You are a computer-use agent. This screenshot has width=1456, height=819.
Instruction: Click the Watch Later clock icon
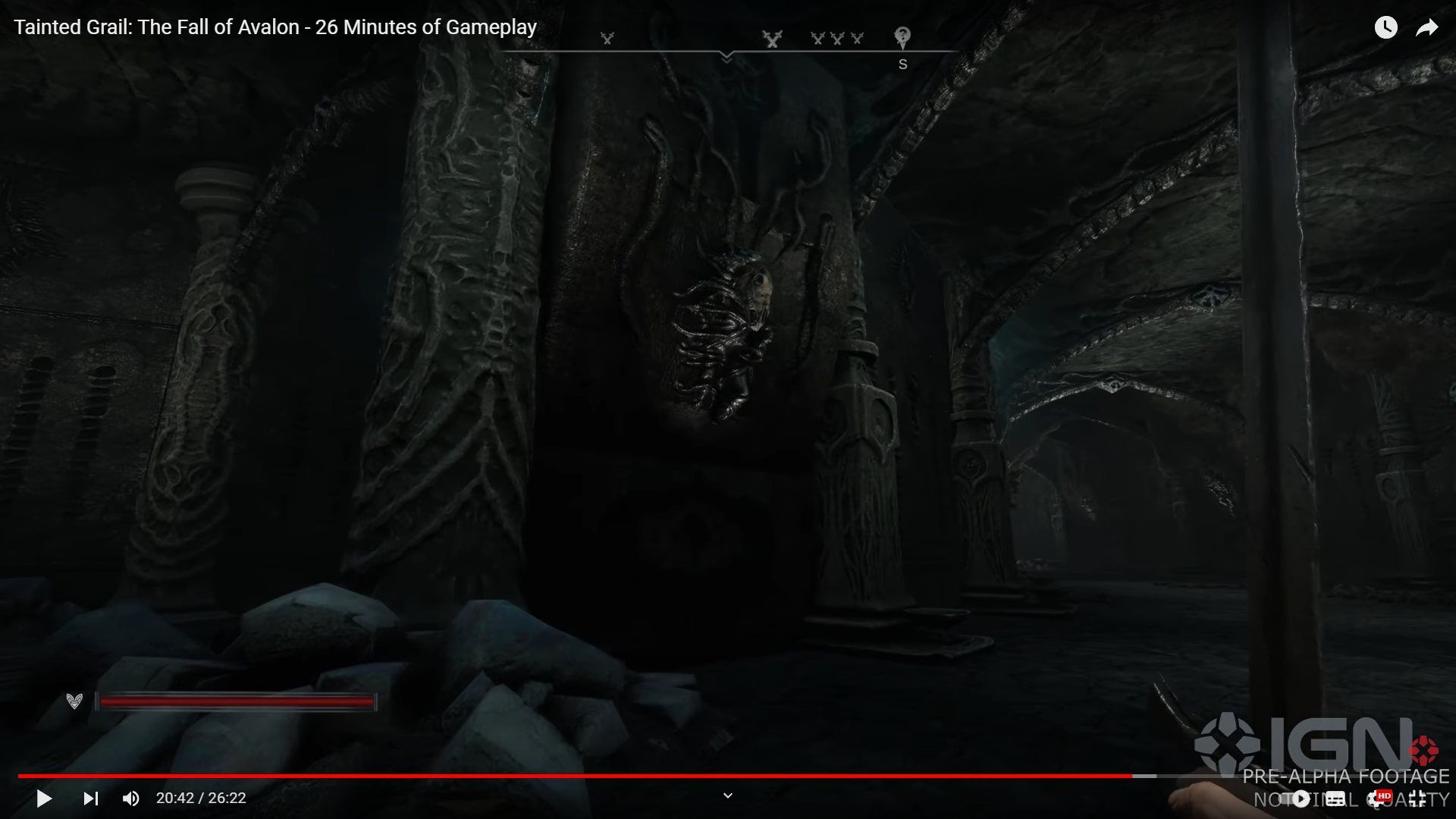(1385, 28)
